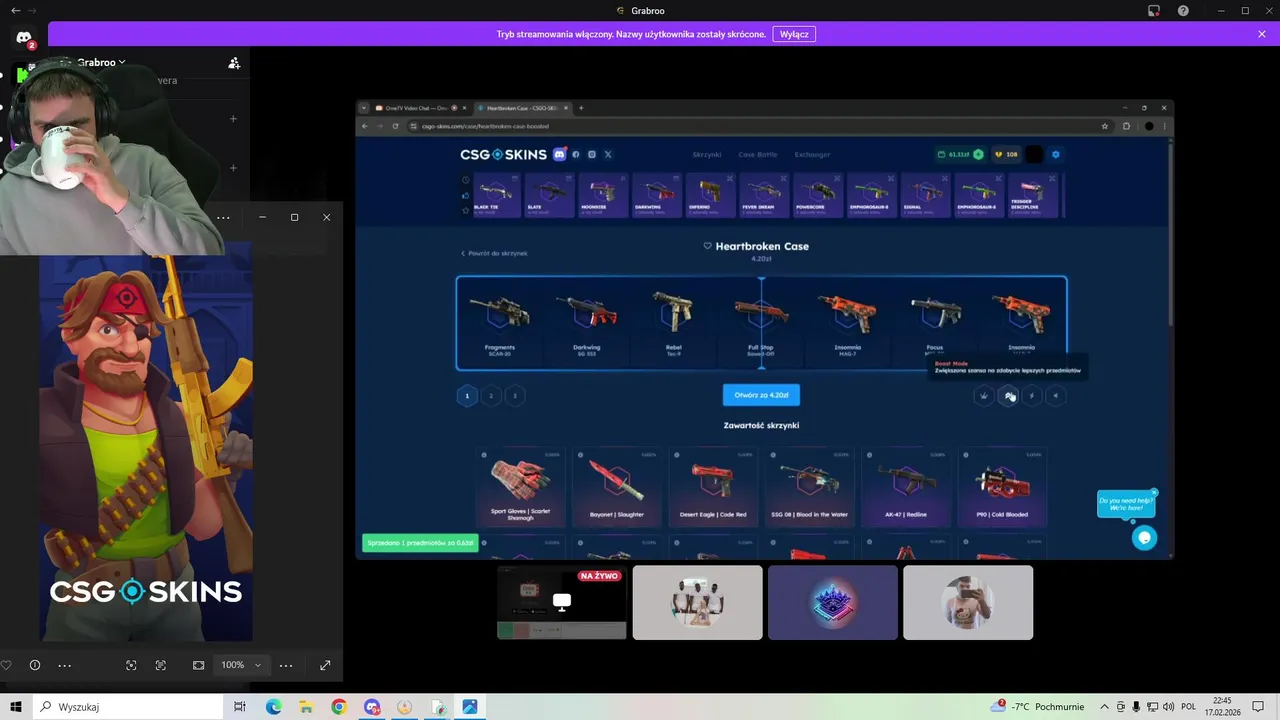
Task: Click Discord home icon with badge
Action: click(24, 38)
